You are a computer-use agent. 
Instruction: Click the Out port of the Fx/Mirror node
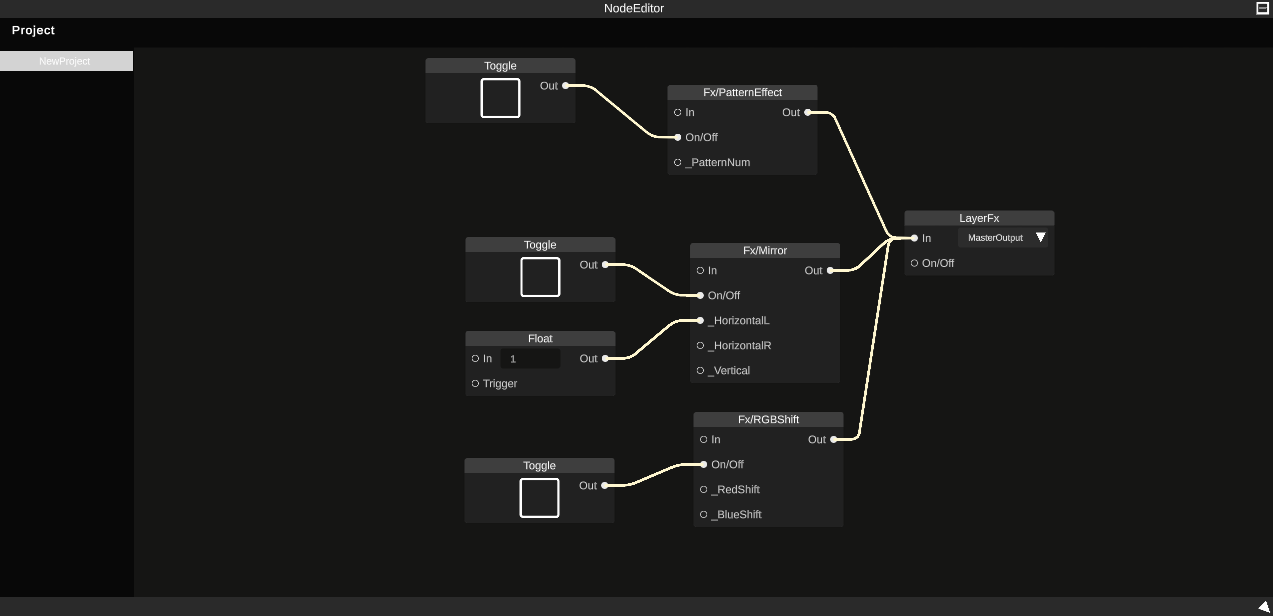pos(831,270)
